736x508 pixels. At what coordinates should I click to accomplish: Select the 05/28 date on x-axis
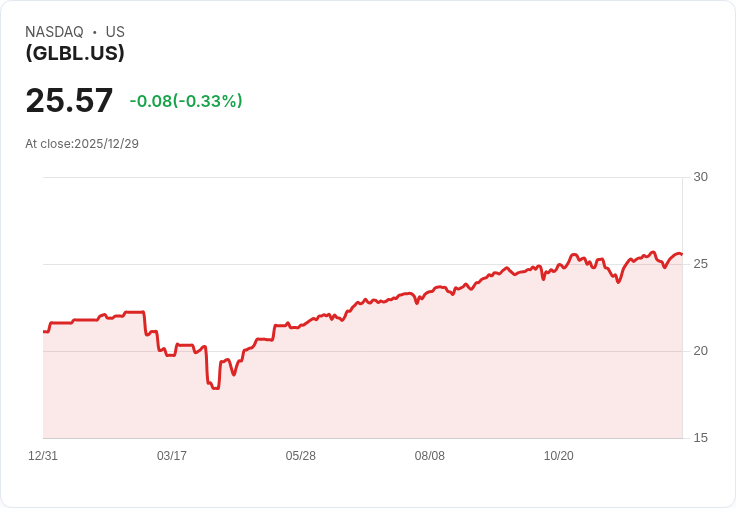(x=301, y=456)
